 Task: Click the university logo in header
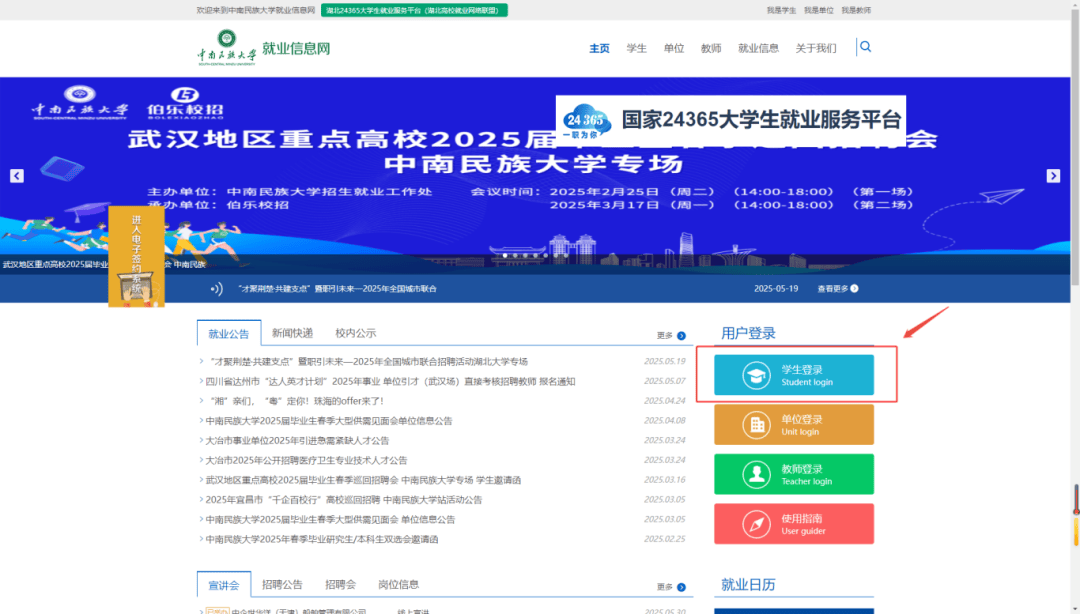[227, 48]
